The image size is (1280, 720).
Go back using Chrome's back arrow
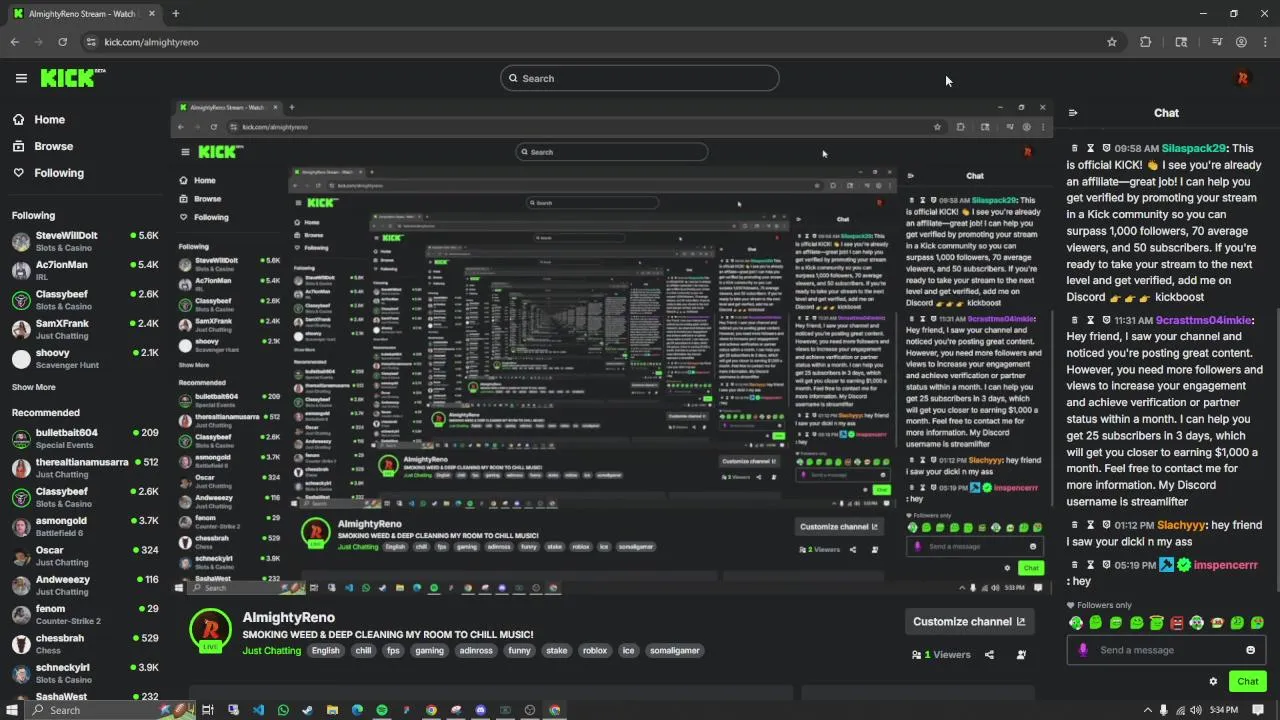tap(14, 42)
